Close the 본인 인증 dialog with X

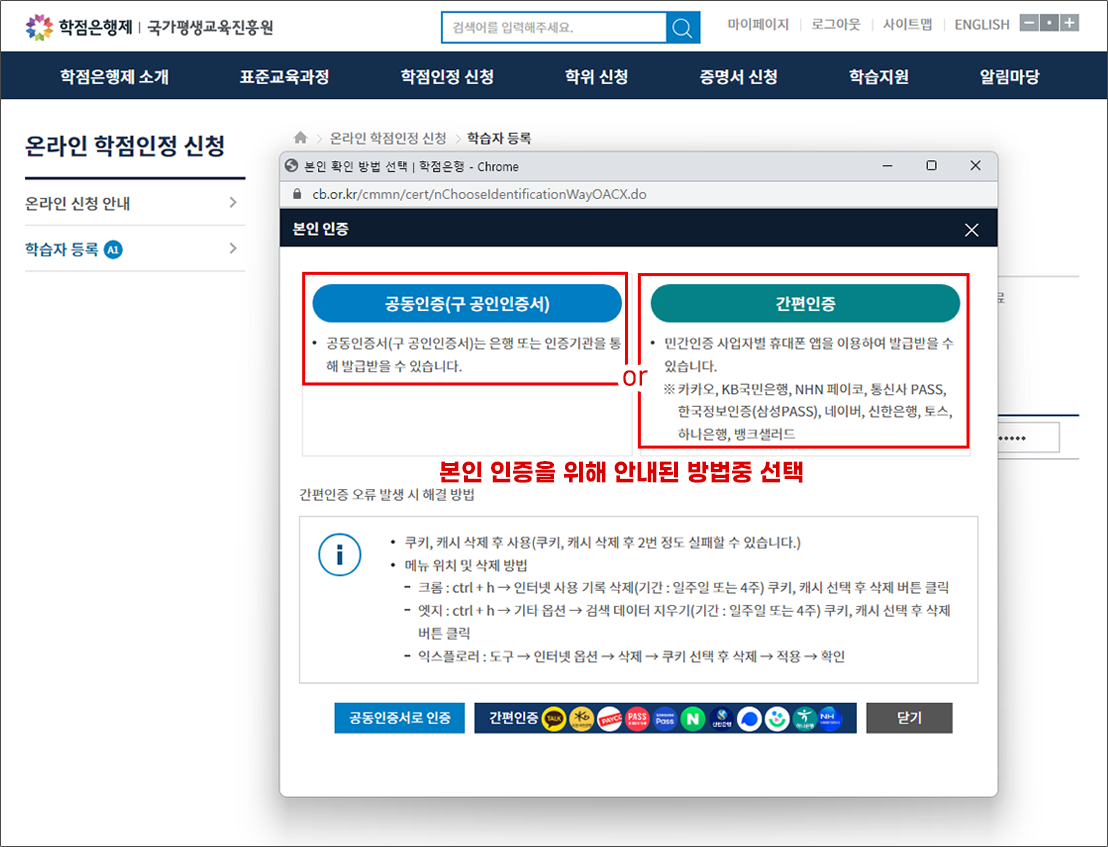click(x=971, y=230)
